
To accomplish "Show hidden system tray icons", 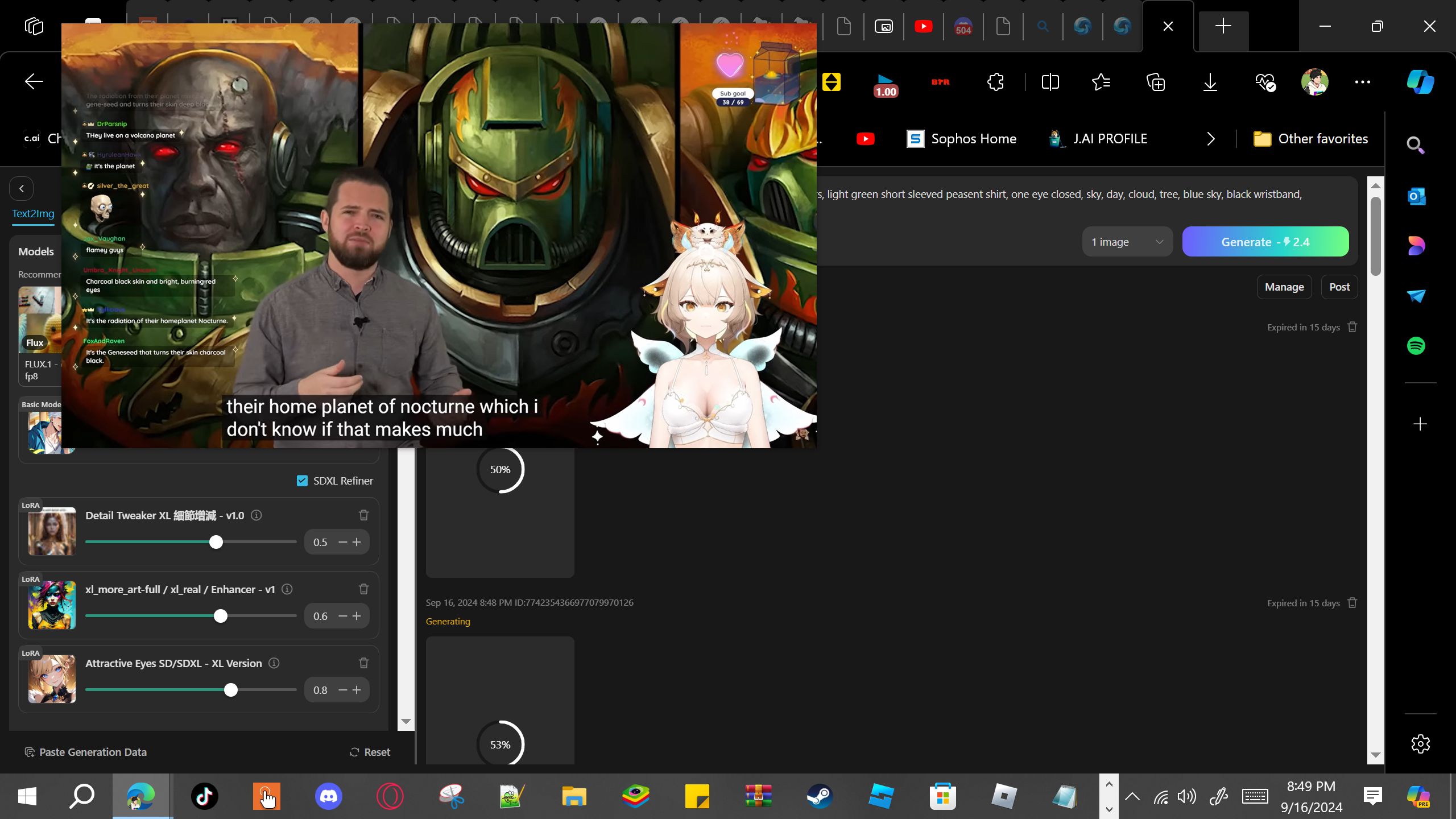I will pos(1132,796).
